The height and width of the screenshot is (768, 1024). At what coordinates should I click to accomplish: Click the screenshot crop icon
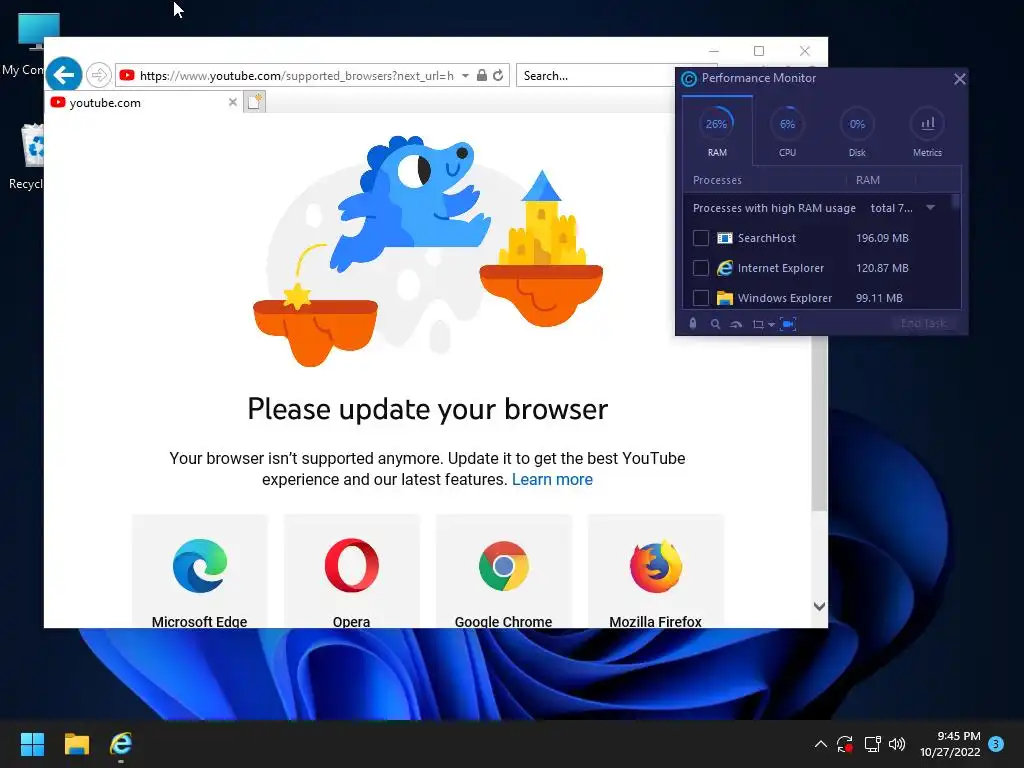758,324
